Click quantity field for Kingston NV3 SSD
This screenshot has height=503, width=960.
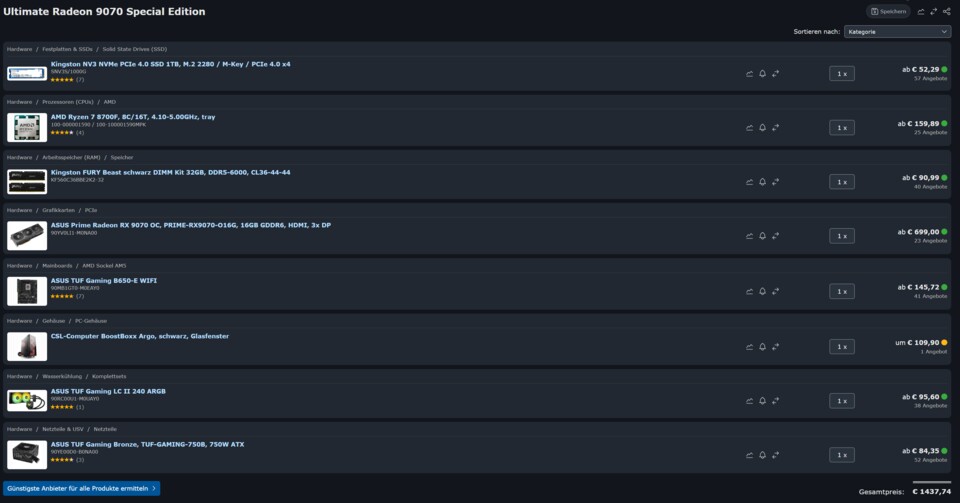[x=841, y=73]
